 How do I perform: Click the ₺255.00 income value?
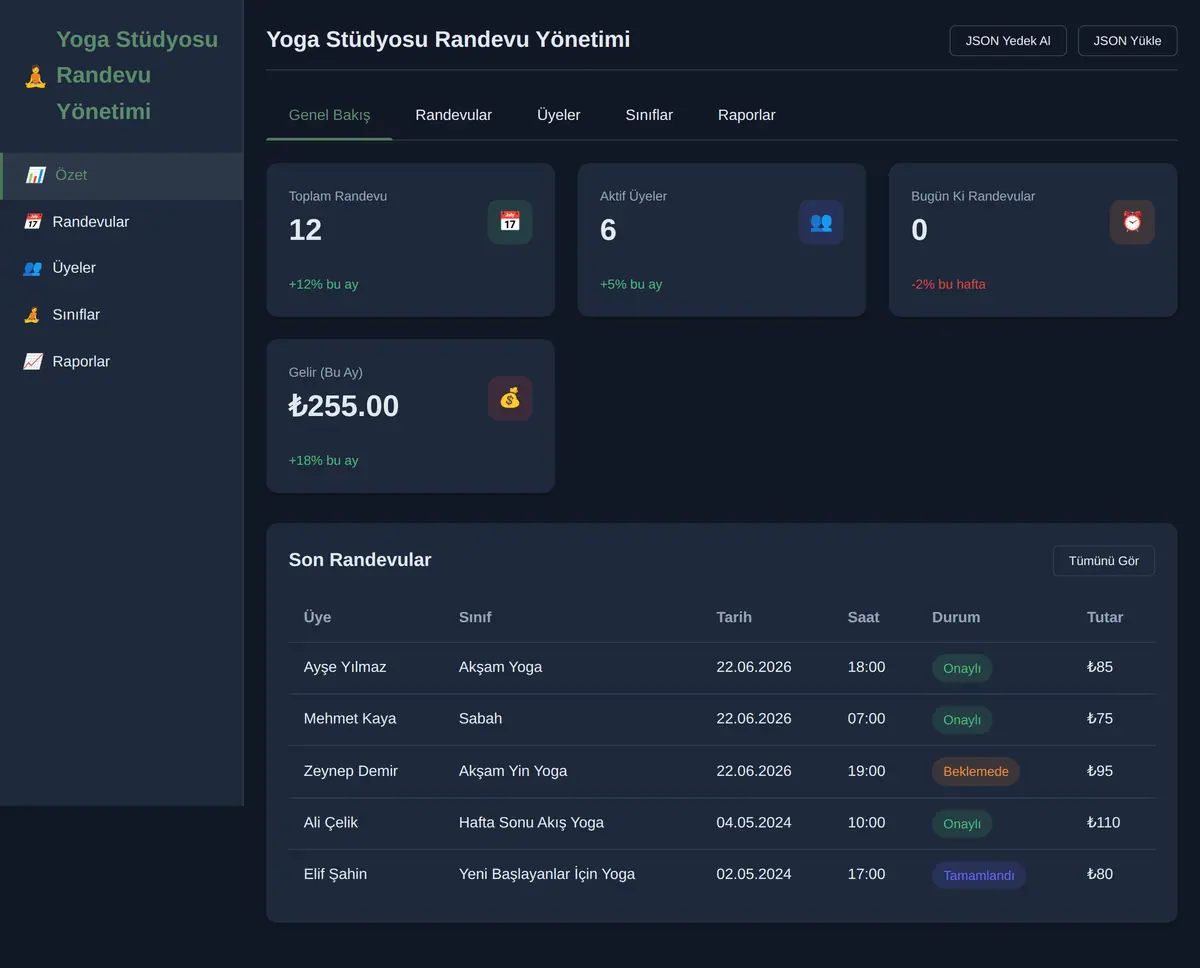(344, 406)
